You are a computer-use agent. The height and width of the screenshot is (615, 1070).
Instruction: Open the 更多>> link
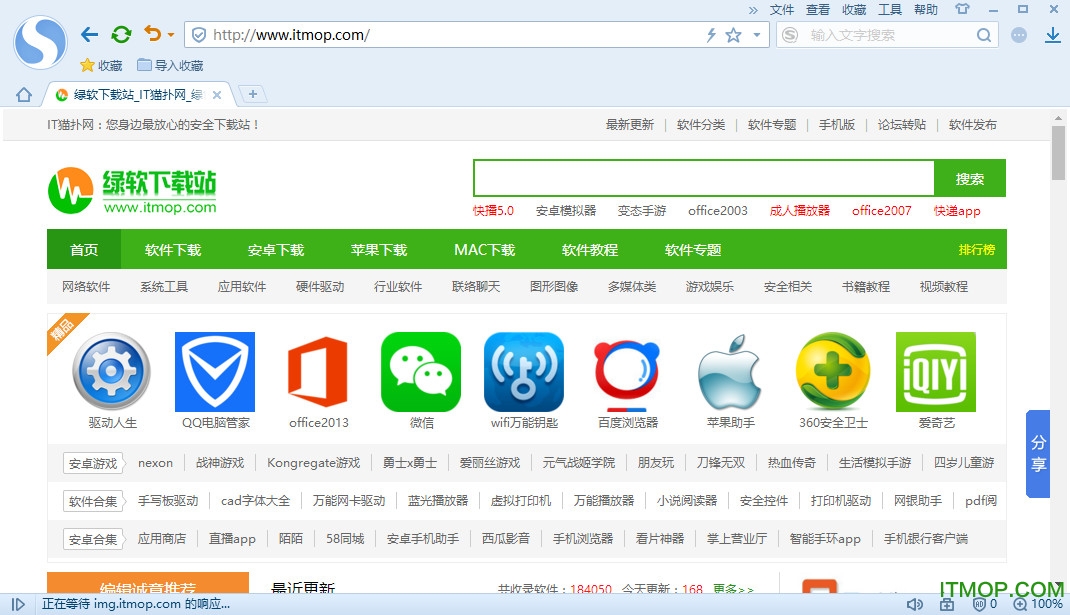tap(734, 588)
